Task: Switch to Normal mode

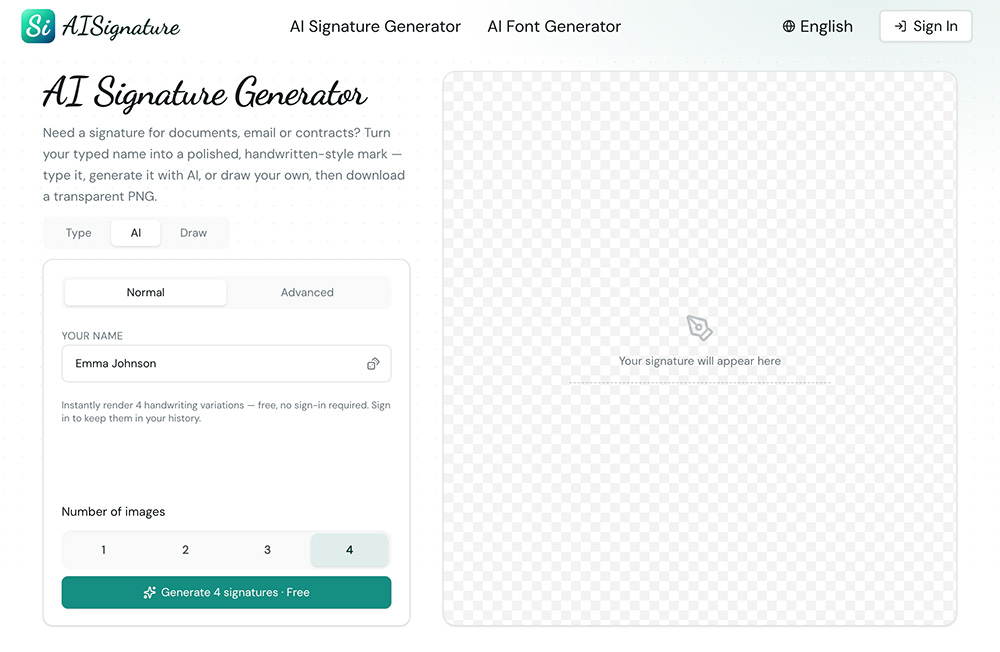Action: 145,292
